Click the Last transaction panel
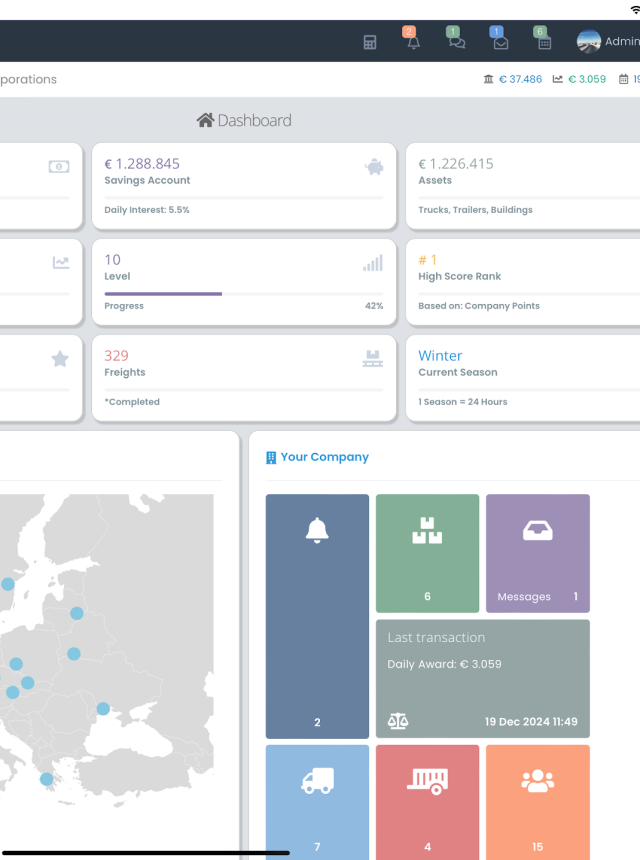This screenshot has width=640, height=860. tap(483, 678)
